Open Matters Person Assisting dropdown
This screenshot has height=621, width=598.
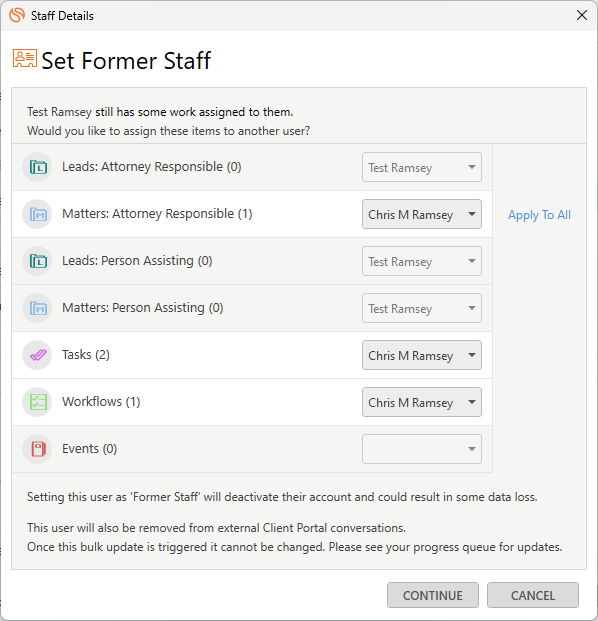pos(422,308)
